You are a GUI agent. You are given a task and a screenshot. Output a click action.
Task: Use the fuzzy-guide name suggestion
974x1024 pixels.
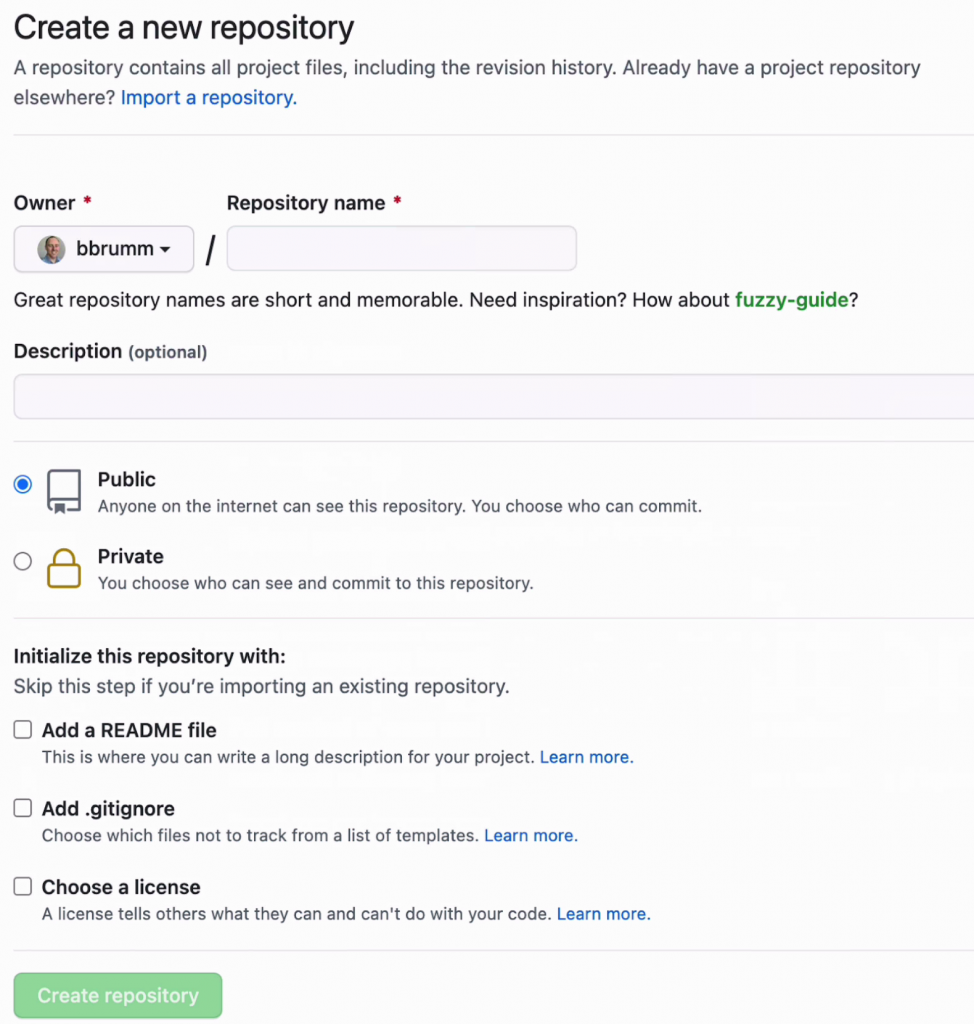click(792, 300)
